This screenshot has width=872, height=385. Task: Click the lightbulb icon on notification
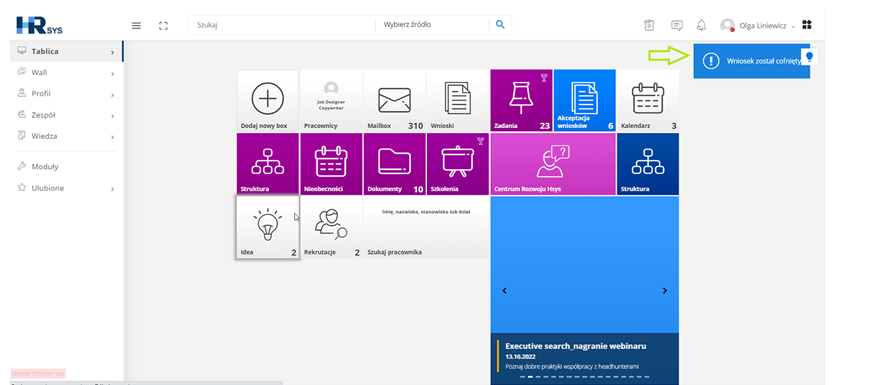(x=810, y=57)
